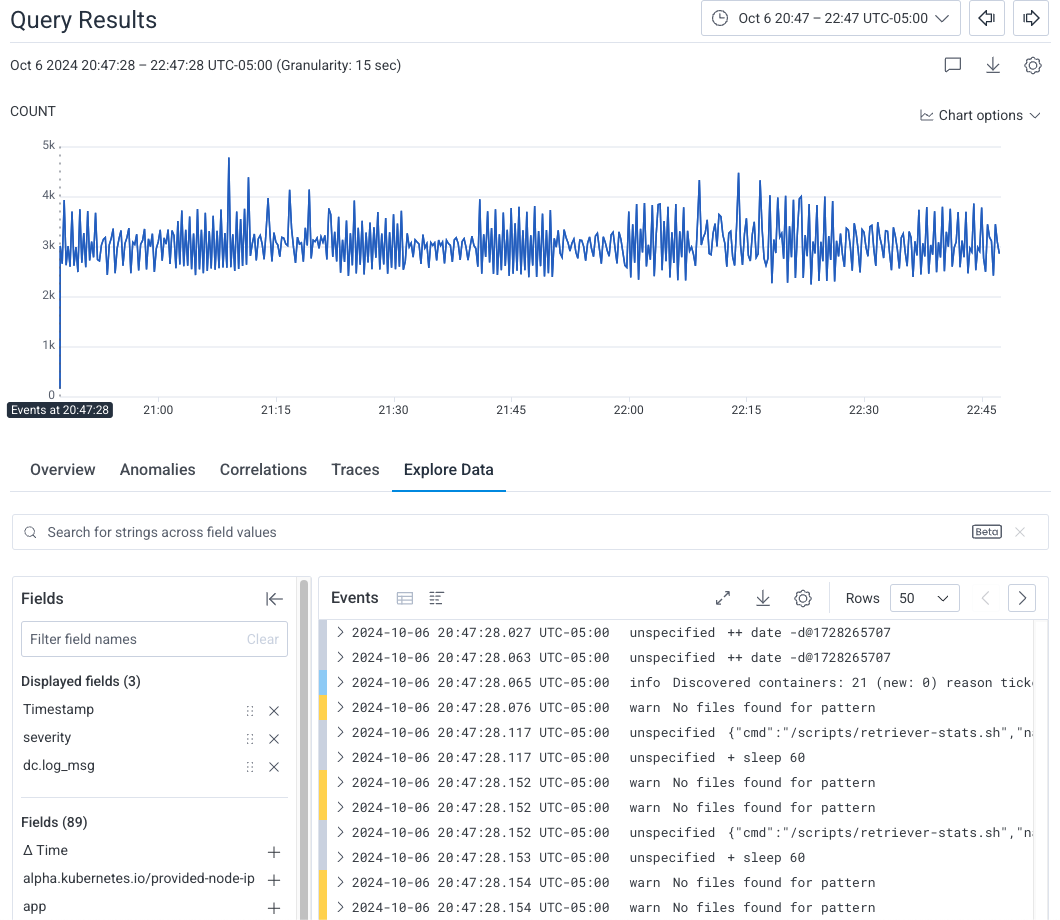Open the Correlations tab
Screen dimensions: 1060x920
point(263,469)
